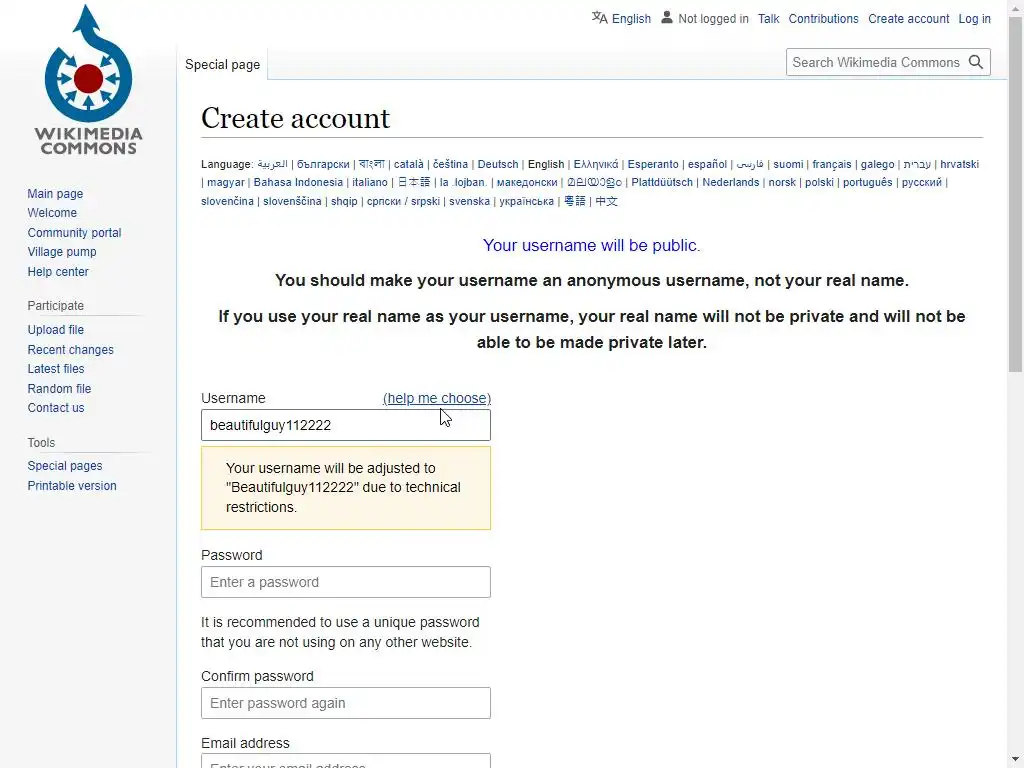Open Special pages under Tools
Screen dimensions: 1024x768
65,466
